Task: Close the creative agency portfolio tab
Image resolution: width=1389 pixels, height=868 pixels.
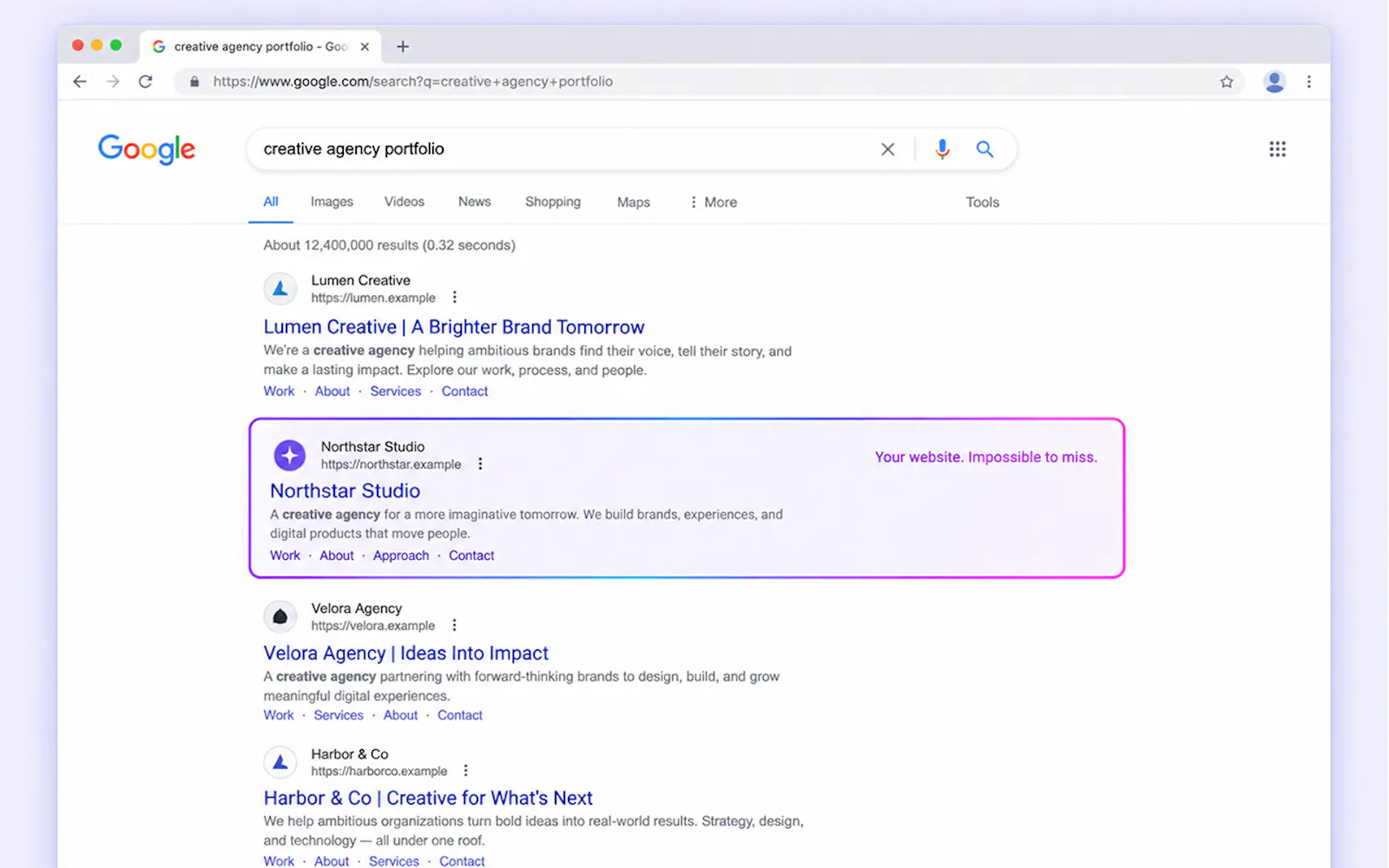Action: coord(365,47)
